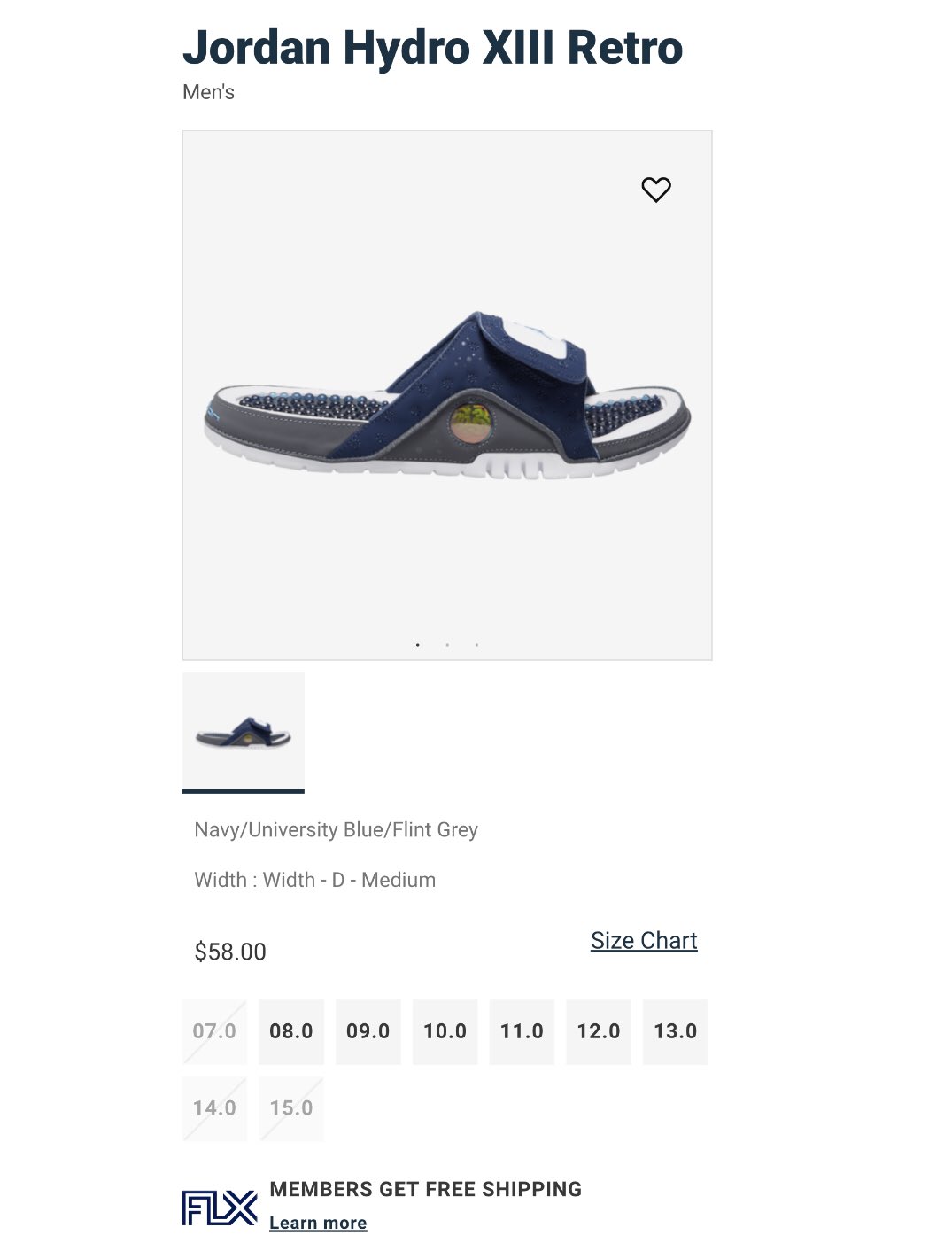
Task: Go to first image carousel dot
Action: (417, 645)
